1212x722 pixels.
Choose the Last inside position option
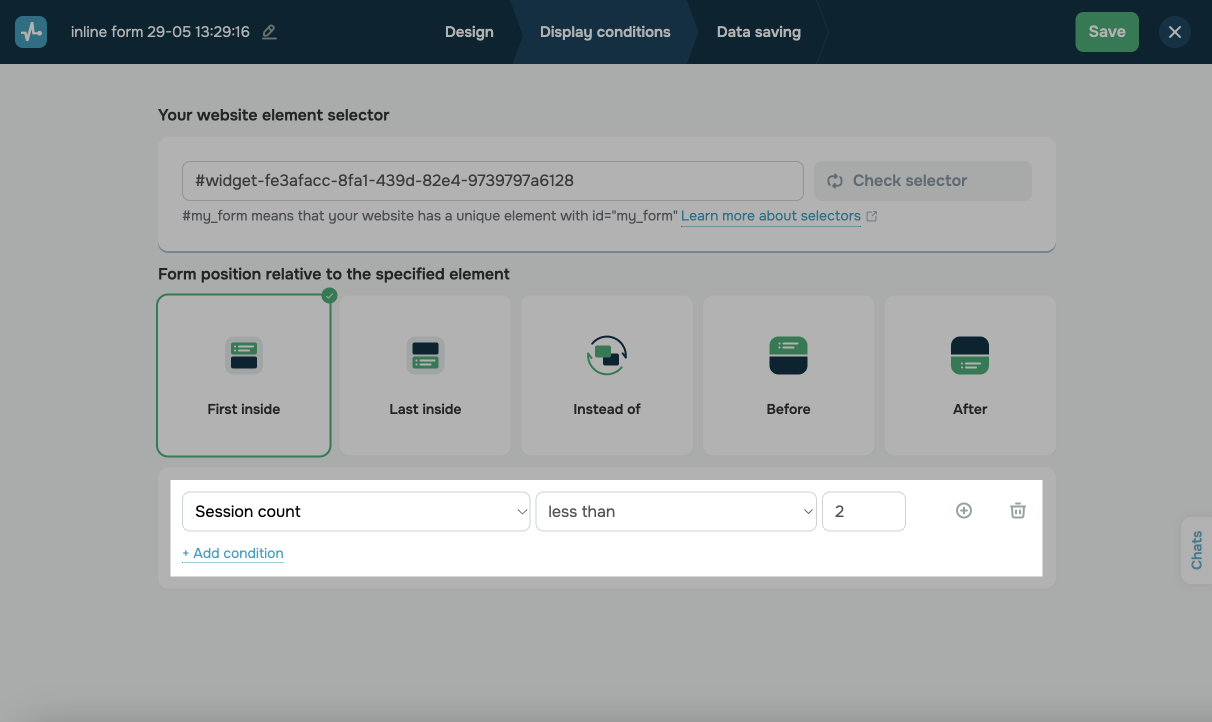click(425, 376)
